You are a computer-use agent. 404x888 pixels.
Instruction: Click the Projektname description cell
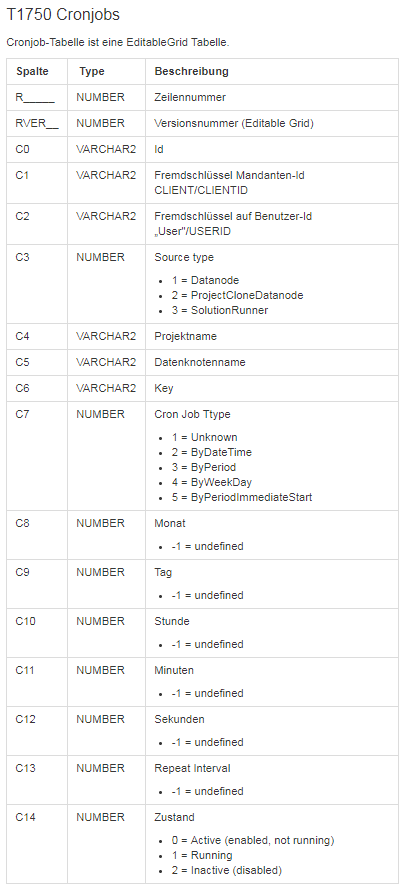[x=272, y=336]
